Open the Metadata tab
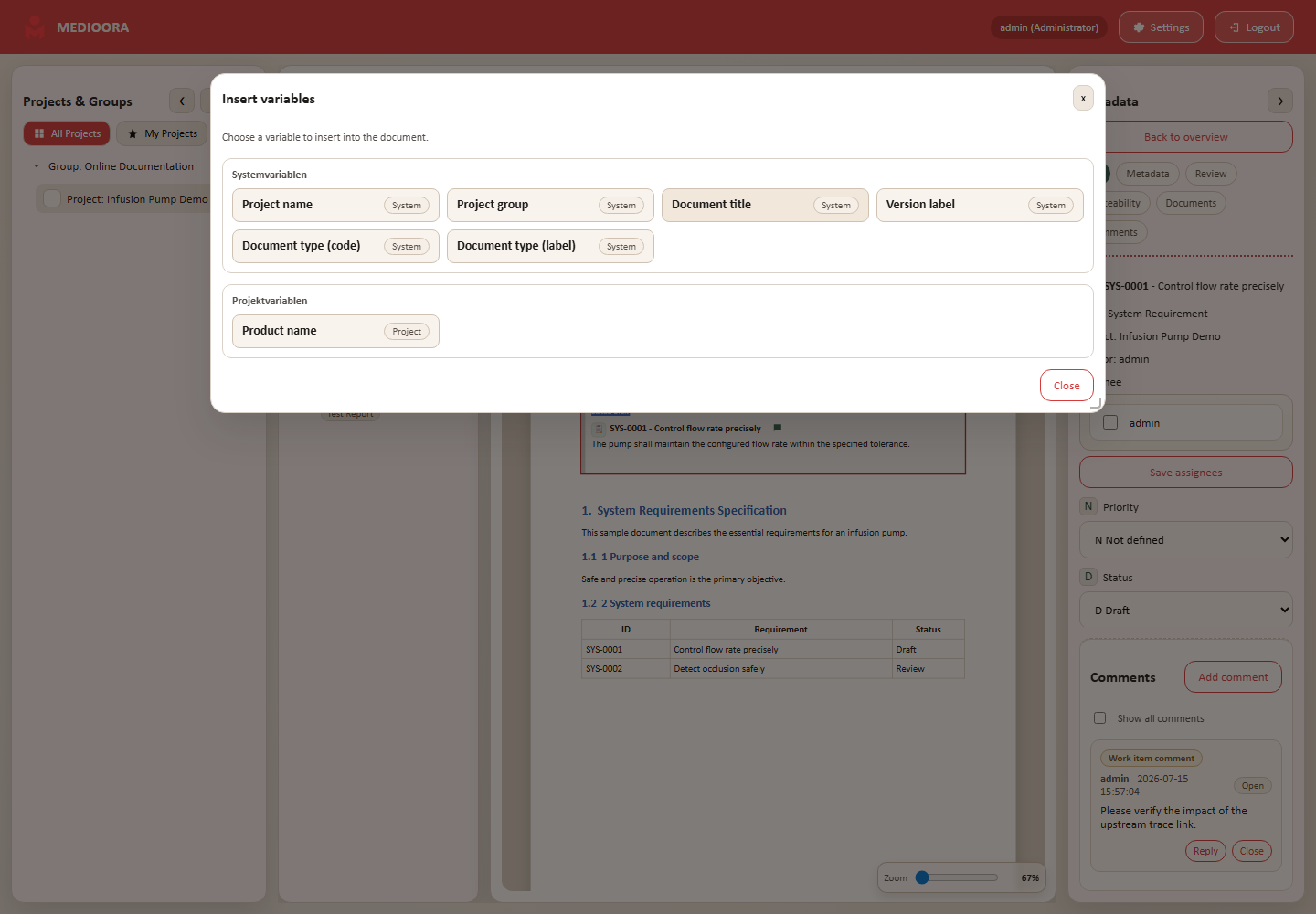 point(1148,174)
